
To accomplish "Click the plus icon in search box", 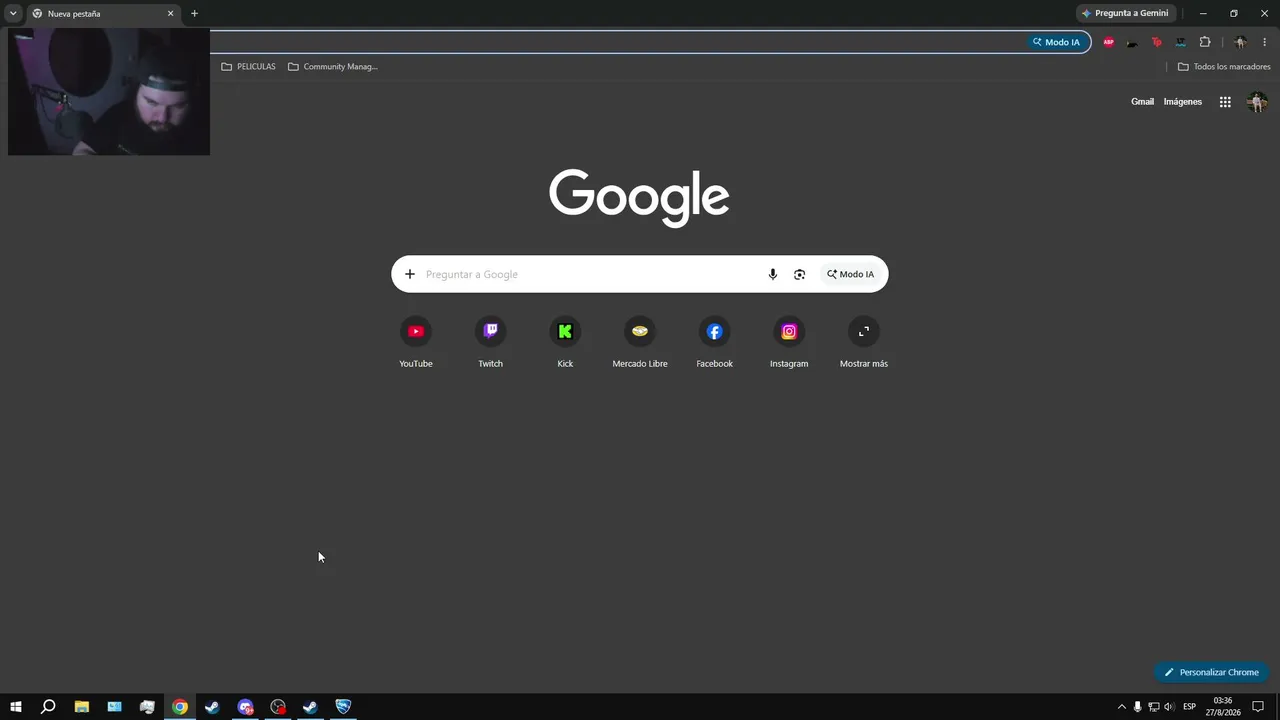I will [410, 274].
